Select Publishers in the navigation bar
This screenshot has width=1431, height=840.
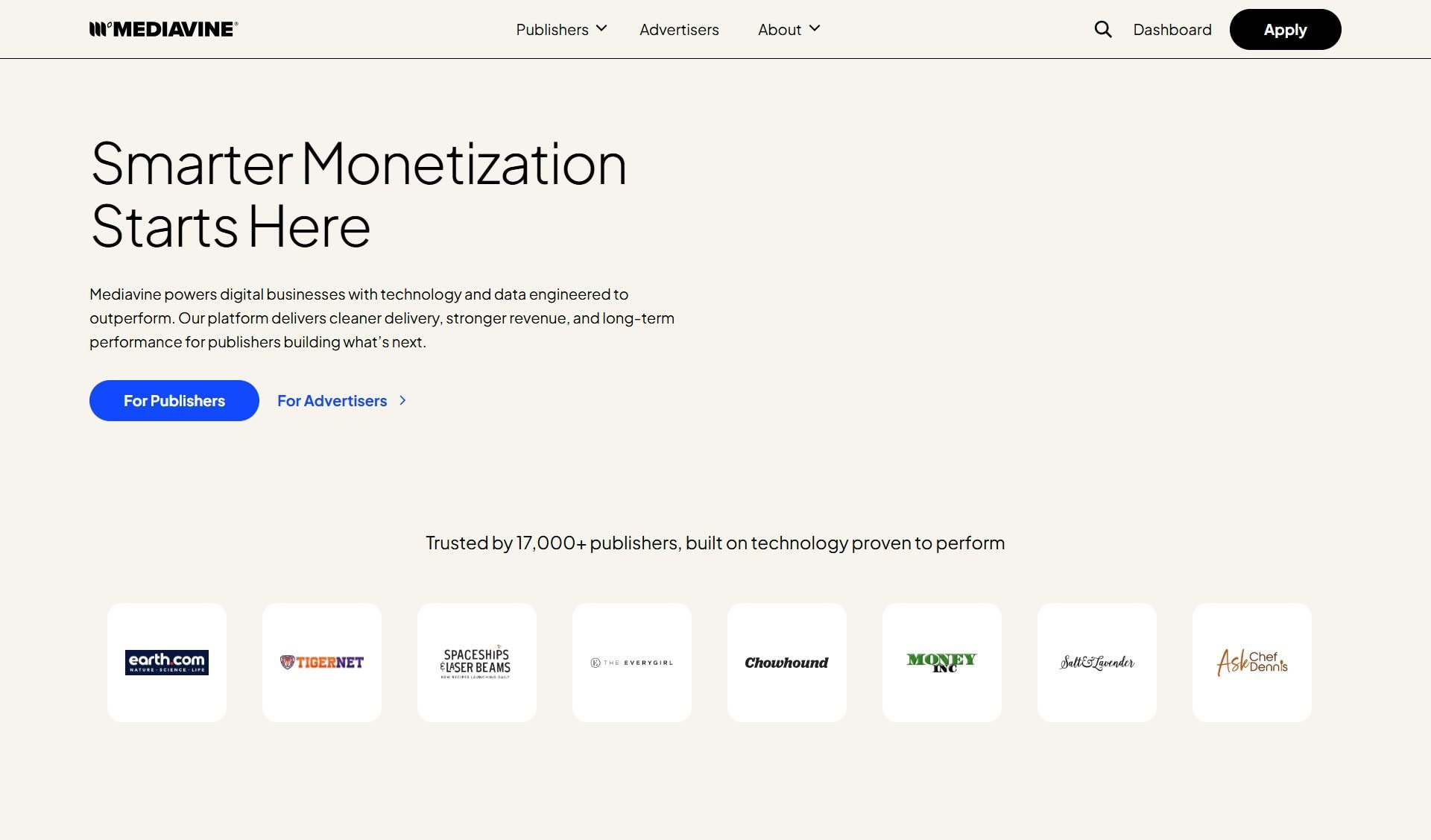[552, 29]
